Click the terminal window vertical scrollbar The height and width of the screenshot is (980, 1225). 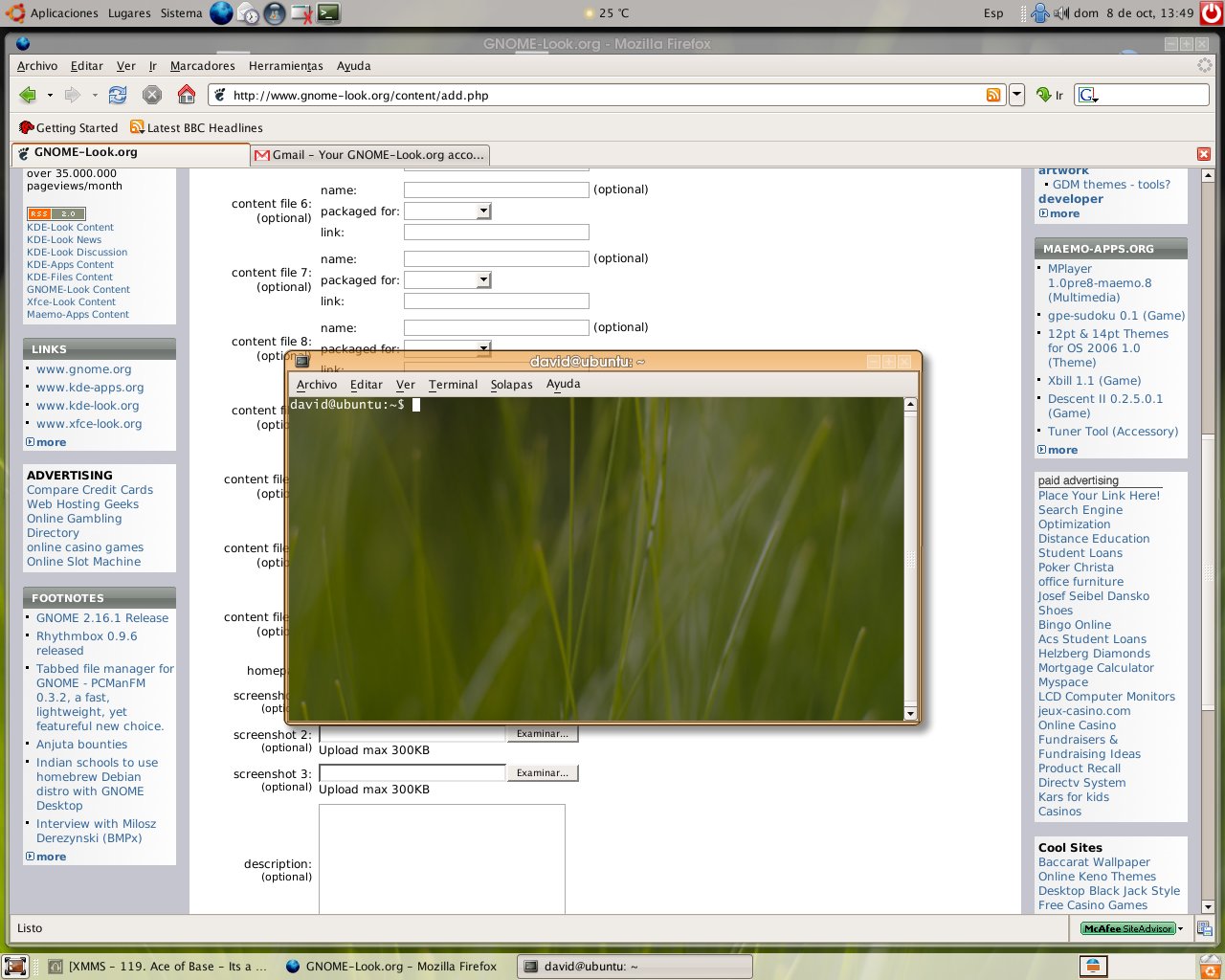pos(910,560)
